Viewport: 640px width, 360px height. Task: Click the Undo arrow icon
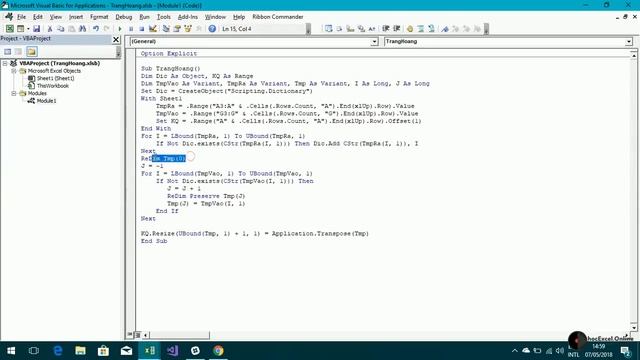[x=96, y=29]
